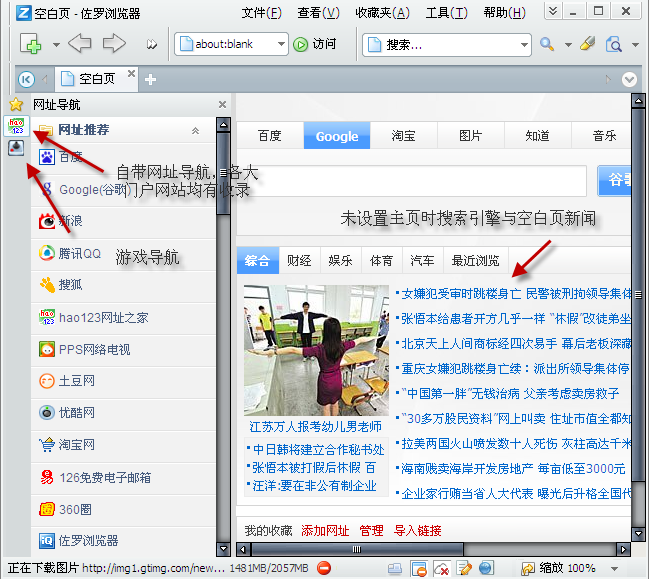Click the 添加网址 link
This screenshot has height=579, width=650.
click(x=325, y=530)
